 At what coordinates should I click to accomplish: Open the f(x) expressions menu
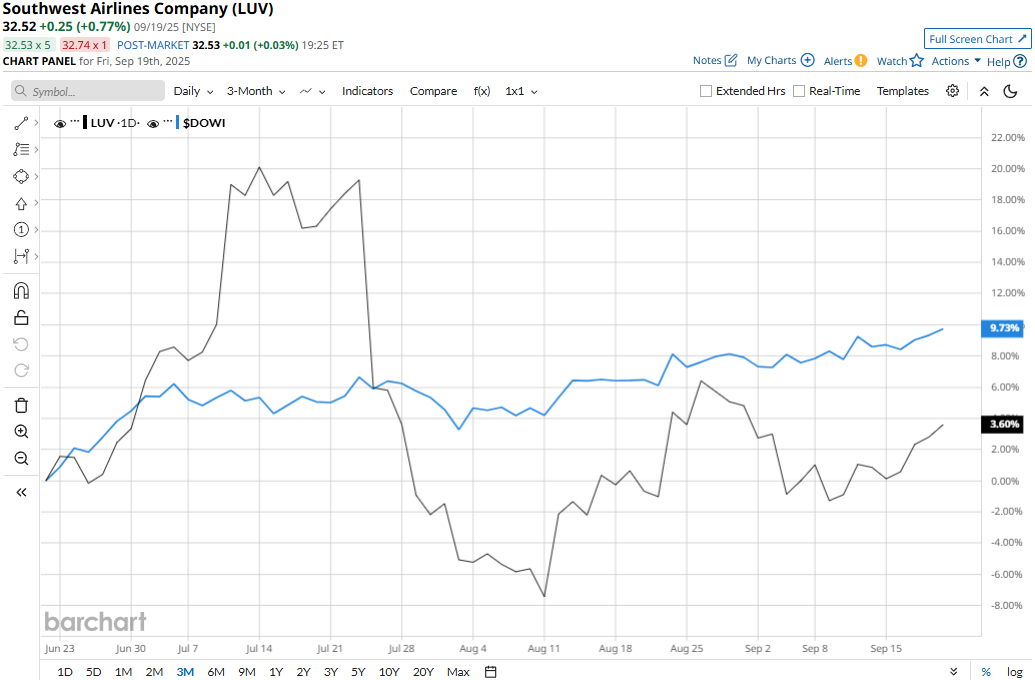(482, 91)
